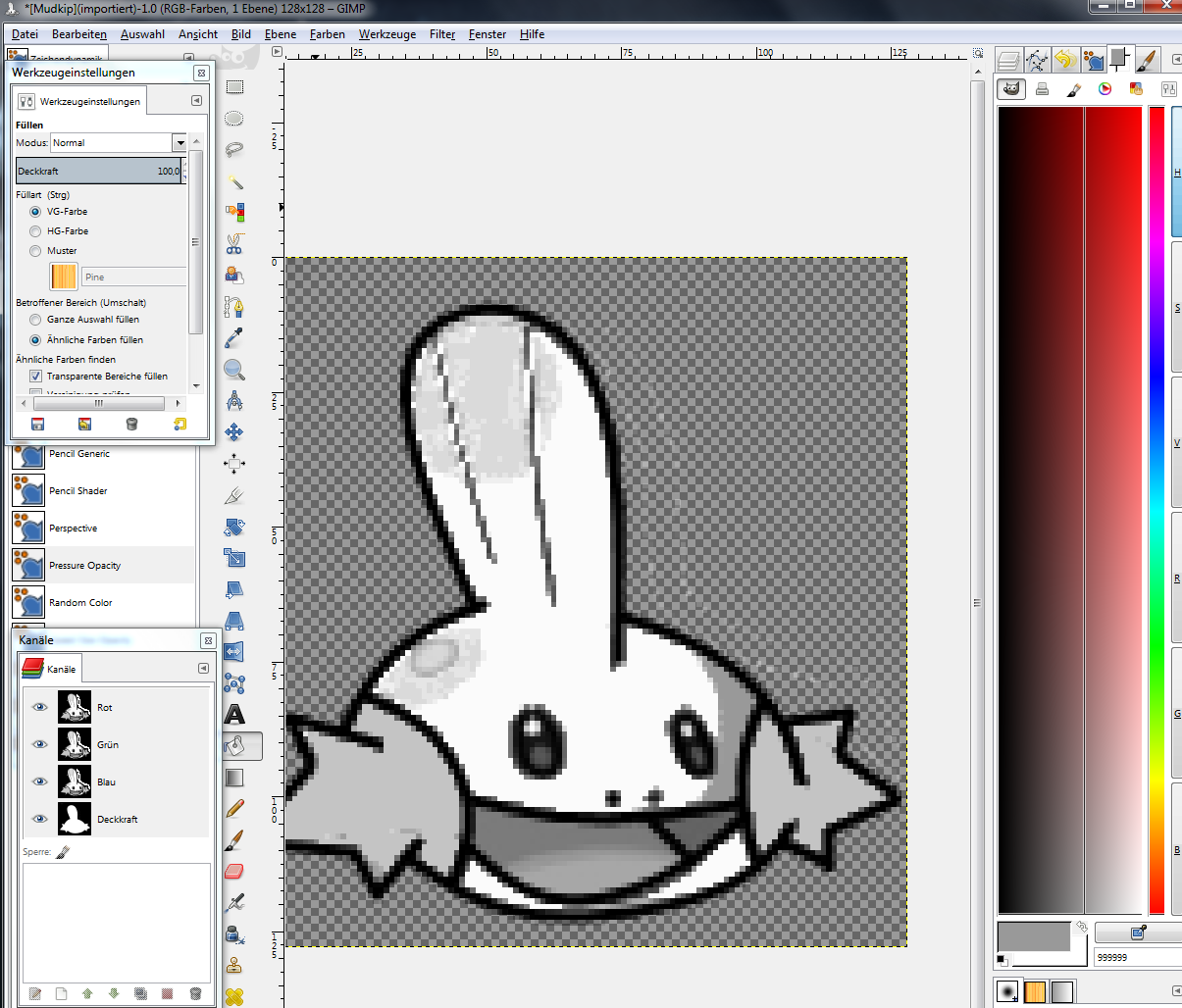This screenshot has height=1008, width=1182.
Task: Select the Color Picker eyedropper tool
Action: (234, 338)
